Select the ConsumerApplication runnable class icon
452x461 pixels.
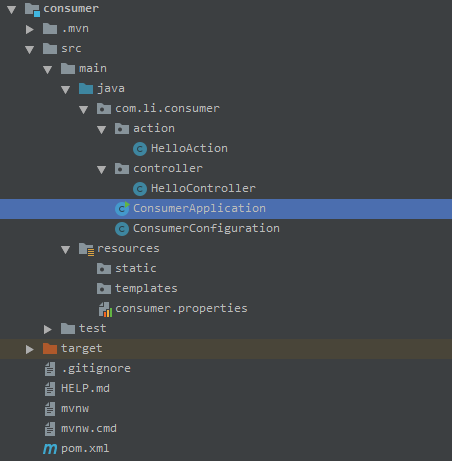[x=122, y=208]
